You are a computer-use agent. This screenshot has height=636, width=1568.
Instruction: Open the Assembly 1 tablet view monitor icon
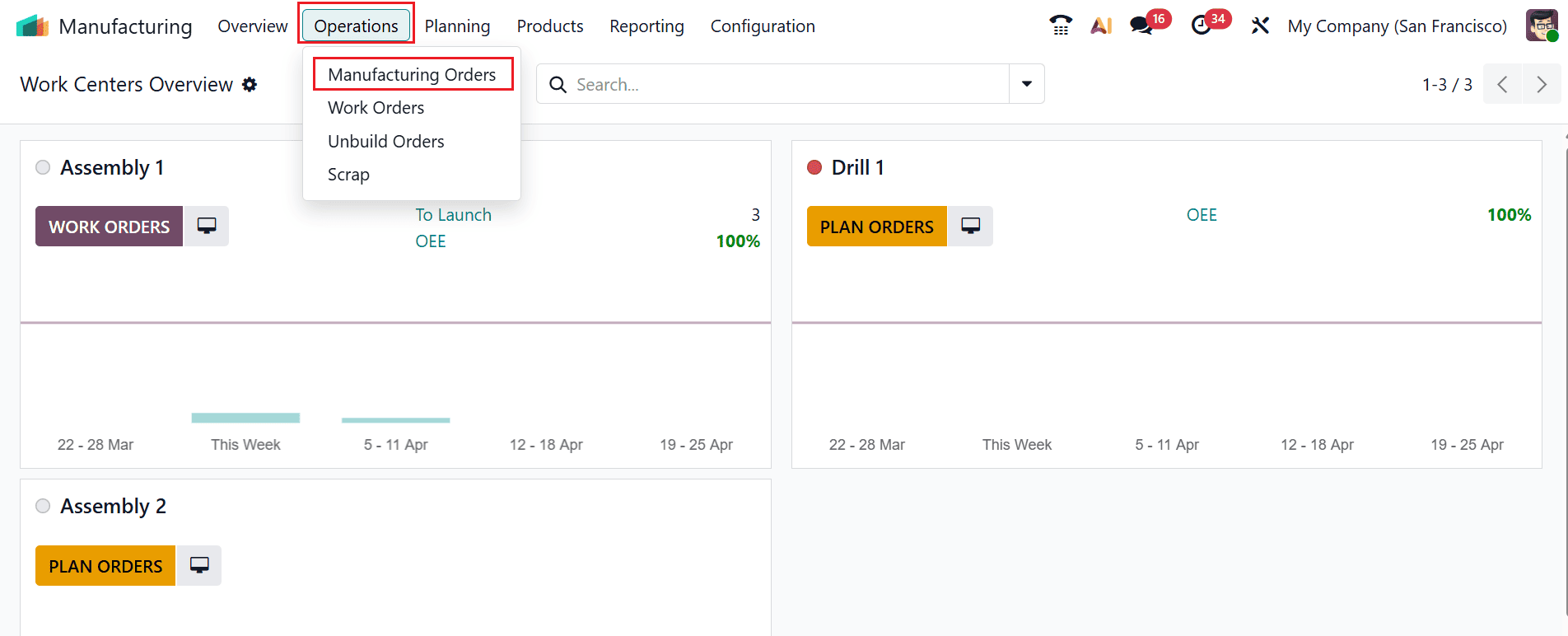pos(207,226)
